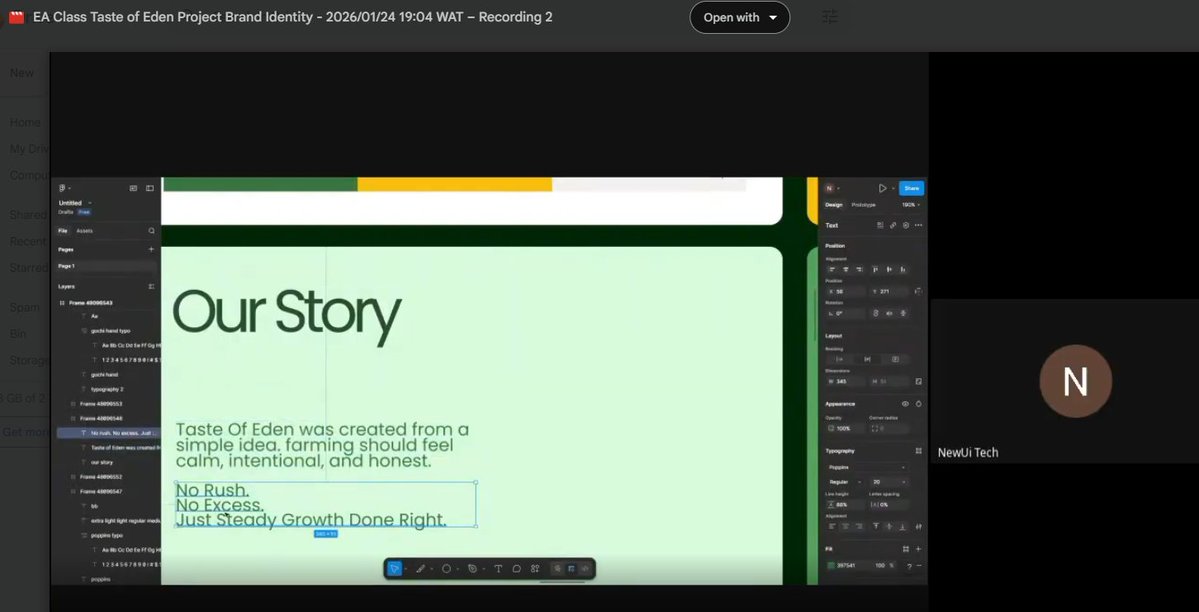Open the File tab in left panel
The width and height of the screenshot is (1199, 612).
(63, 230)
